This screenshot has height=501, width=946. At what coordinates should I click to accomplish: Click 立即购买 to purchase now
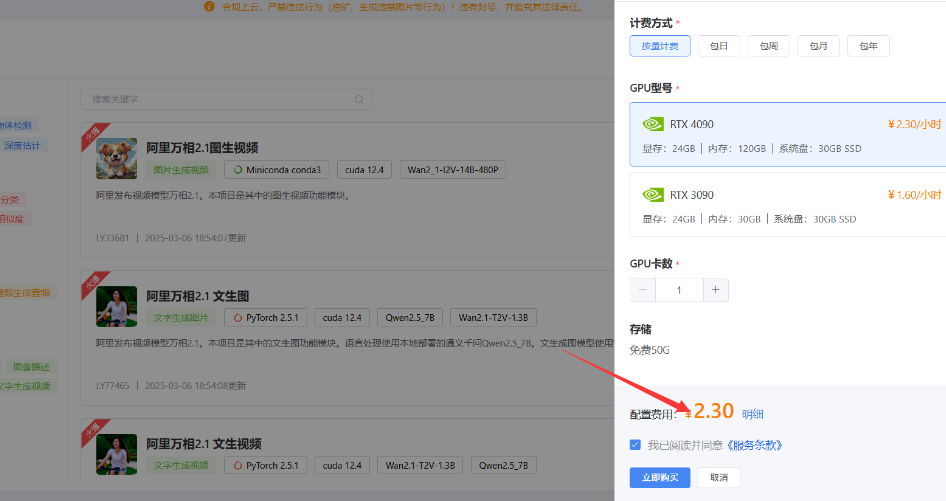(x=660, y=477)
